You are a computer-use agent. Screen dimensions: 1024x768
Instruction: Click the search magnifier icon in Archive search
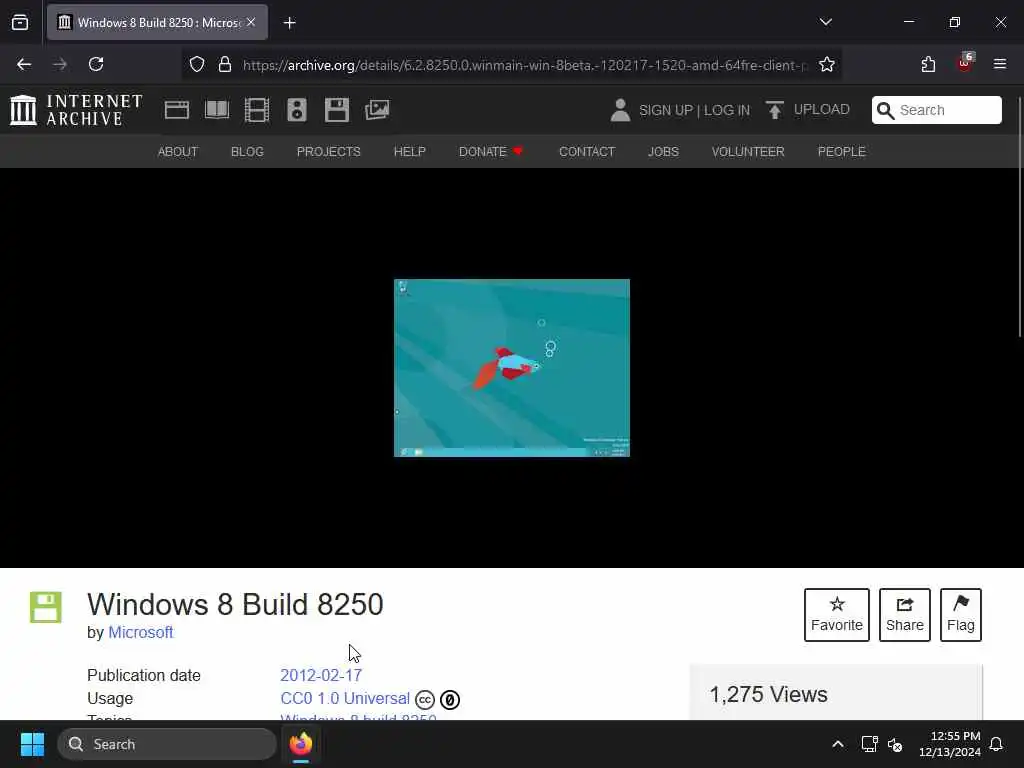pos(886,110)
